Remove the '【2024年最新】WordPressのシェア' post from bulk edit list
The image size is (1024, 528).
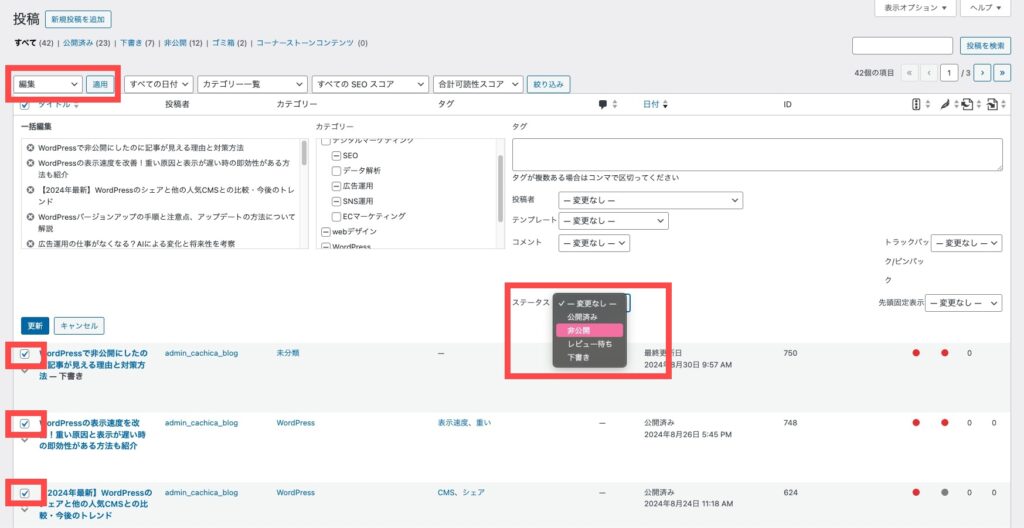30,190
